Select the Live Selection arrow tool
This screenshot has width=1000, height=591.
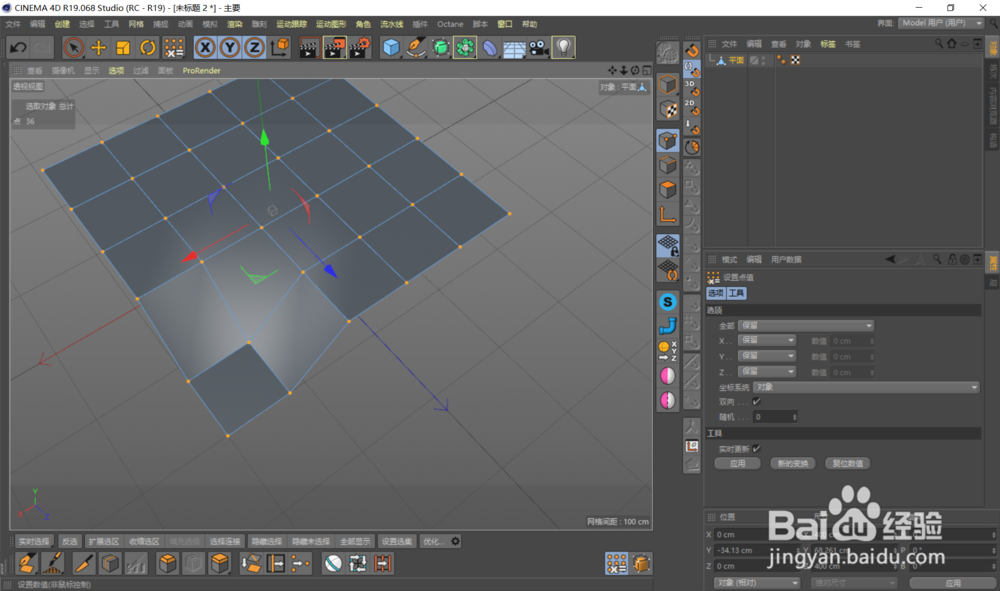[73, 48]
